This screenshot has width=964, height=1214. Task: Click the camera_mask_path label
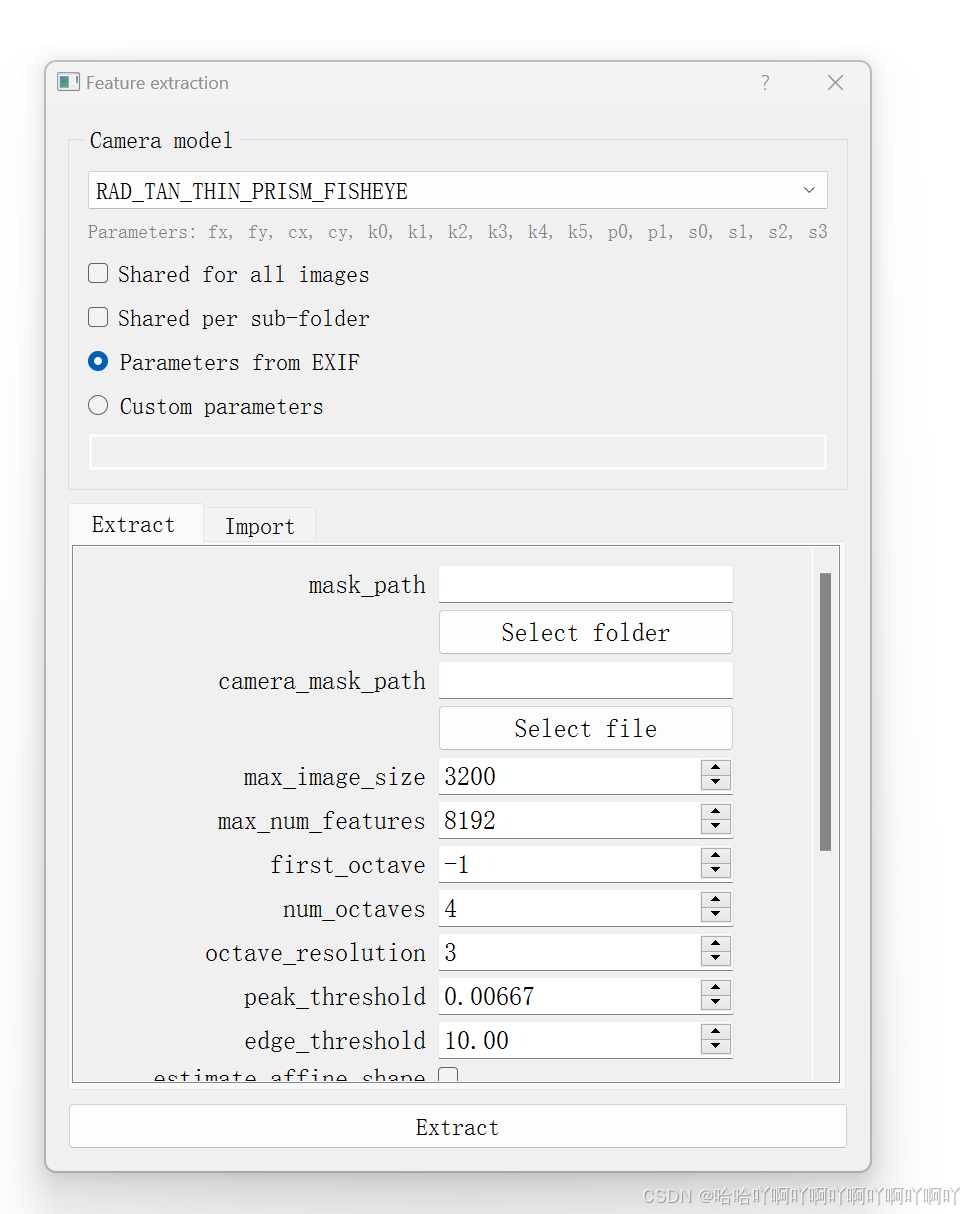pos(322,681)
